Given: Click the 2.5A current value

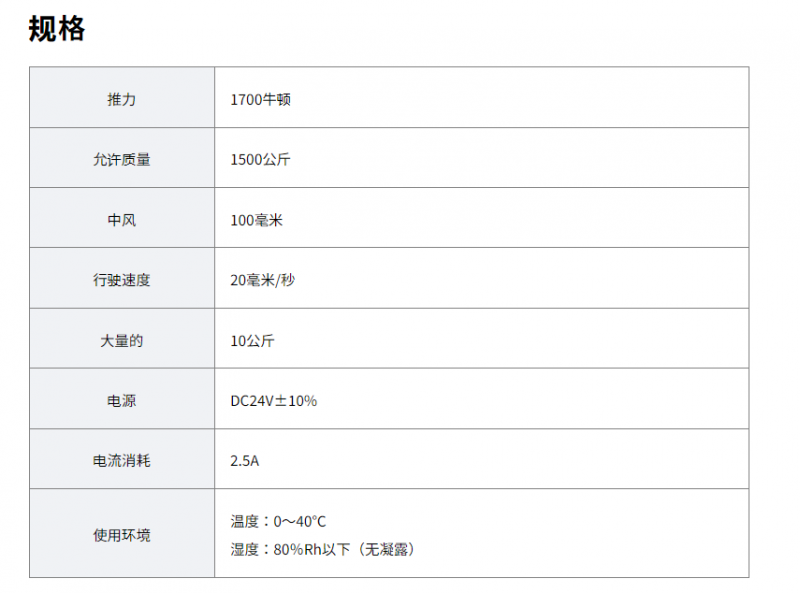Looking at the screenshot, I should pos(245,461).
